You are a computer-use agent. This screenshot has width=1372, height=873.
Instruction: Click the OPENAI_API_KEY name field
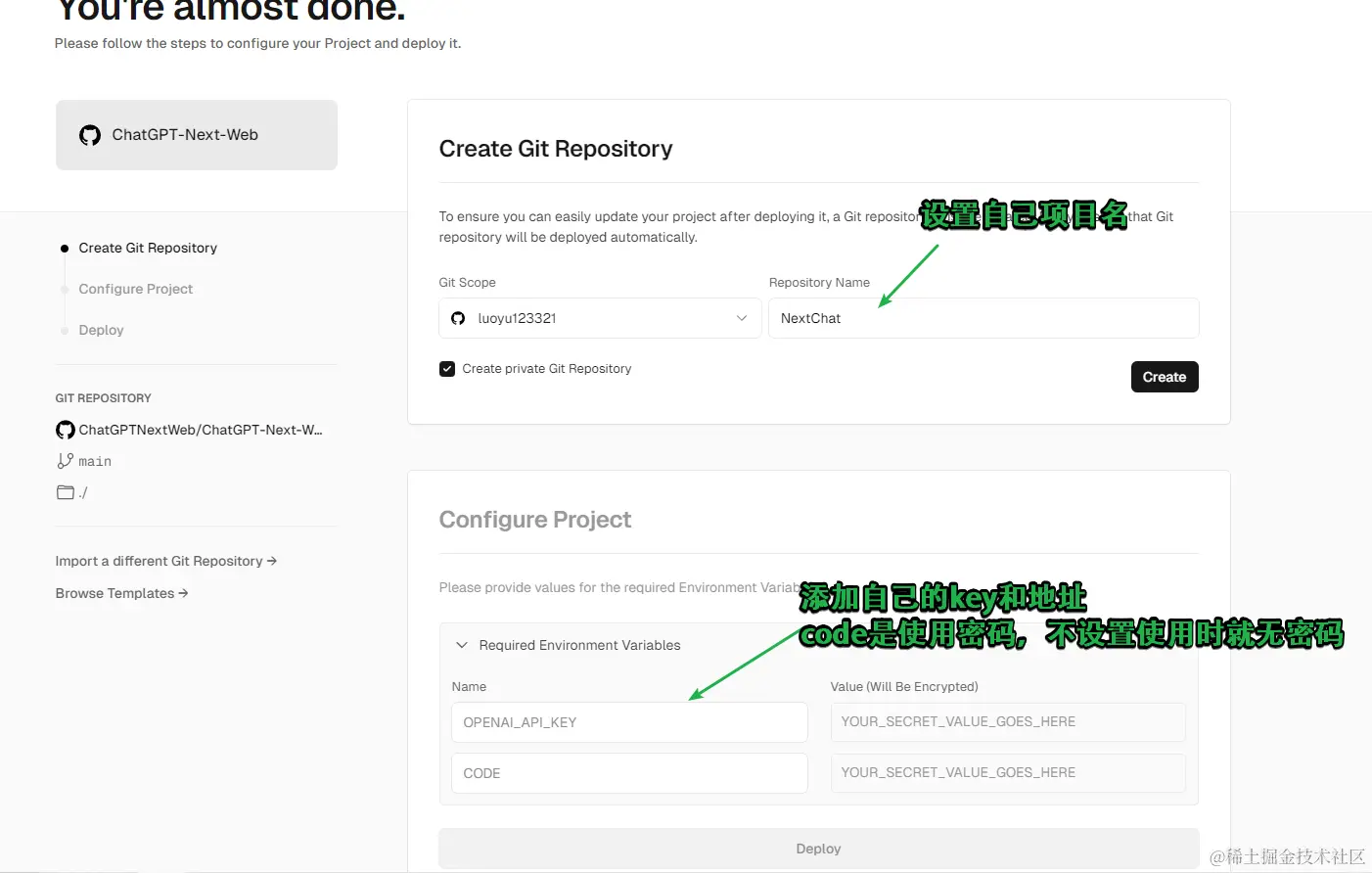[629, 722]
